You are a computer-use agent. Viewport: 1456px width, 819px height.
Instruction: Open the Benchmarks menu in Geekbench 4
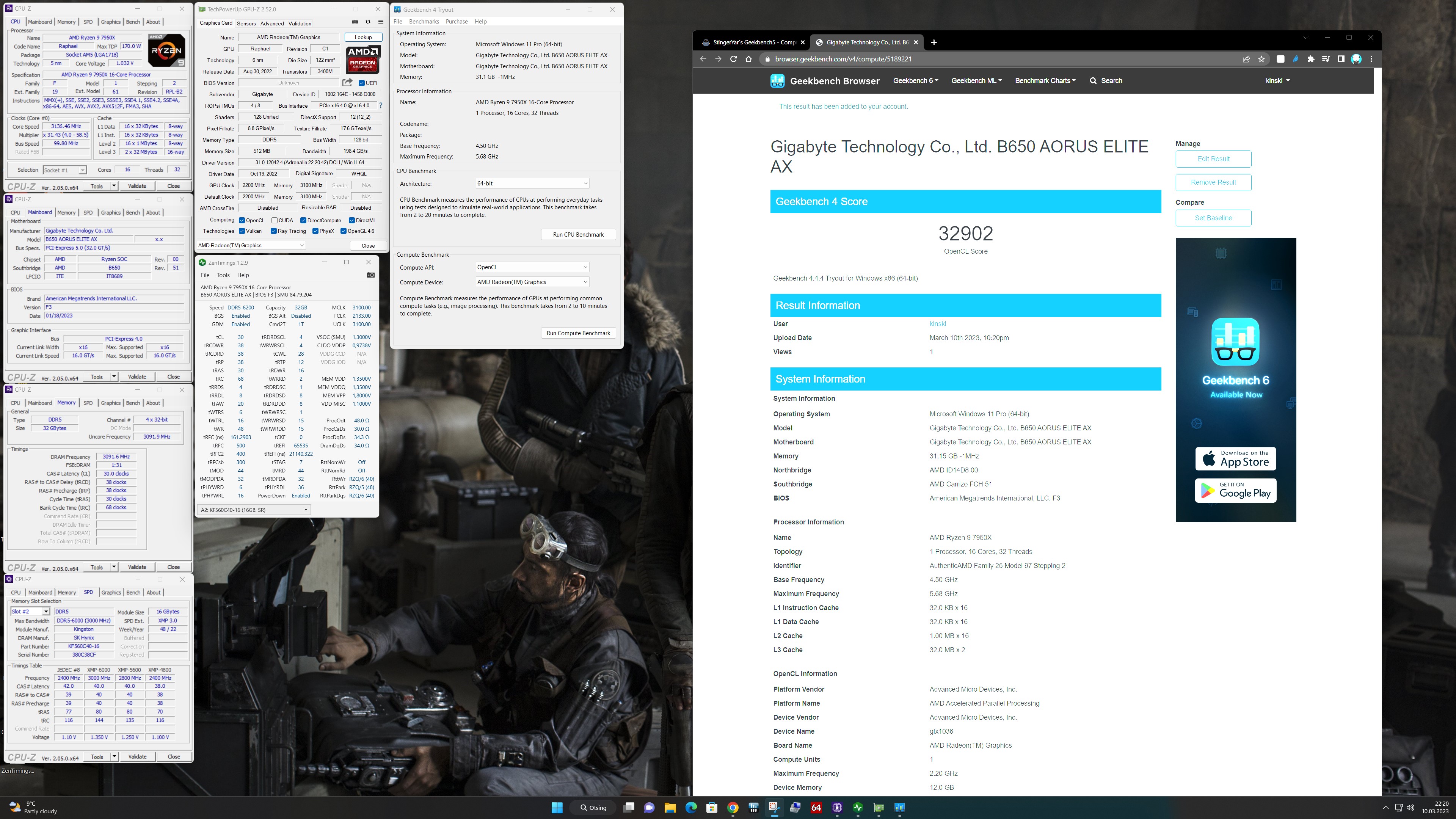coord(424,22)
